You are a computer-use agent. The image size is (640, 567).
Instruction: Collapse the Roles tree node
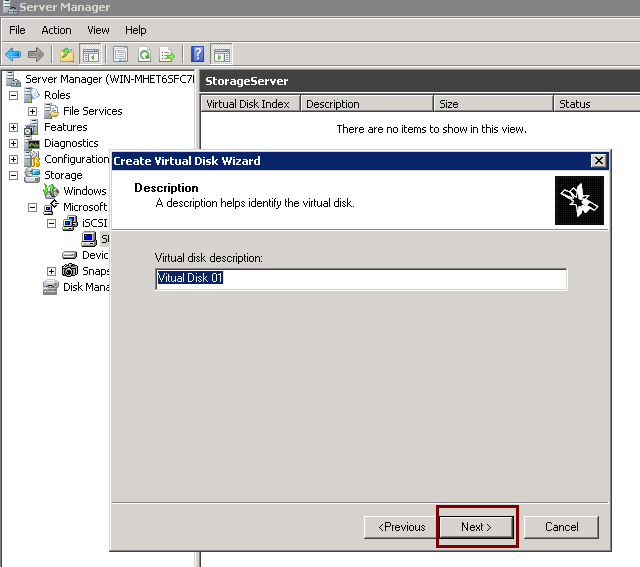[13, 95]
